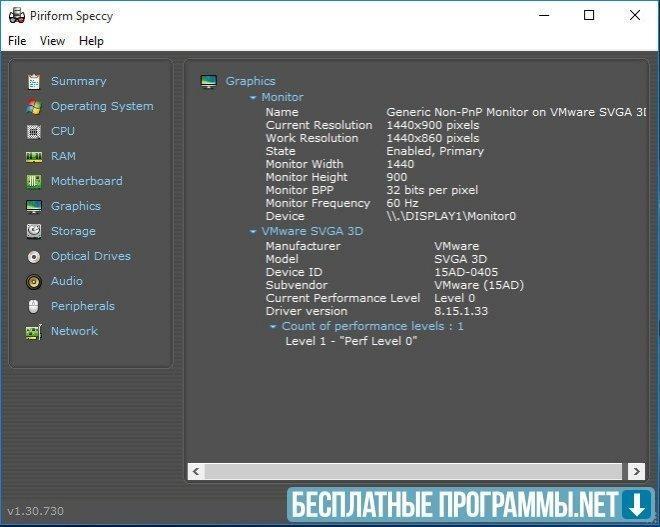Click the Graphics heading in main panel
This screenshot has width=660, height=527.
[250, 81]
